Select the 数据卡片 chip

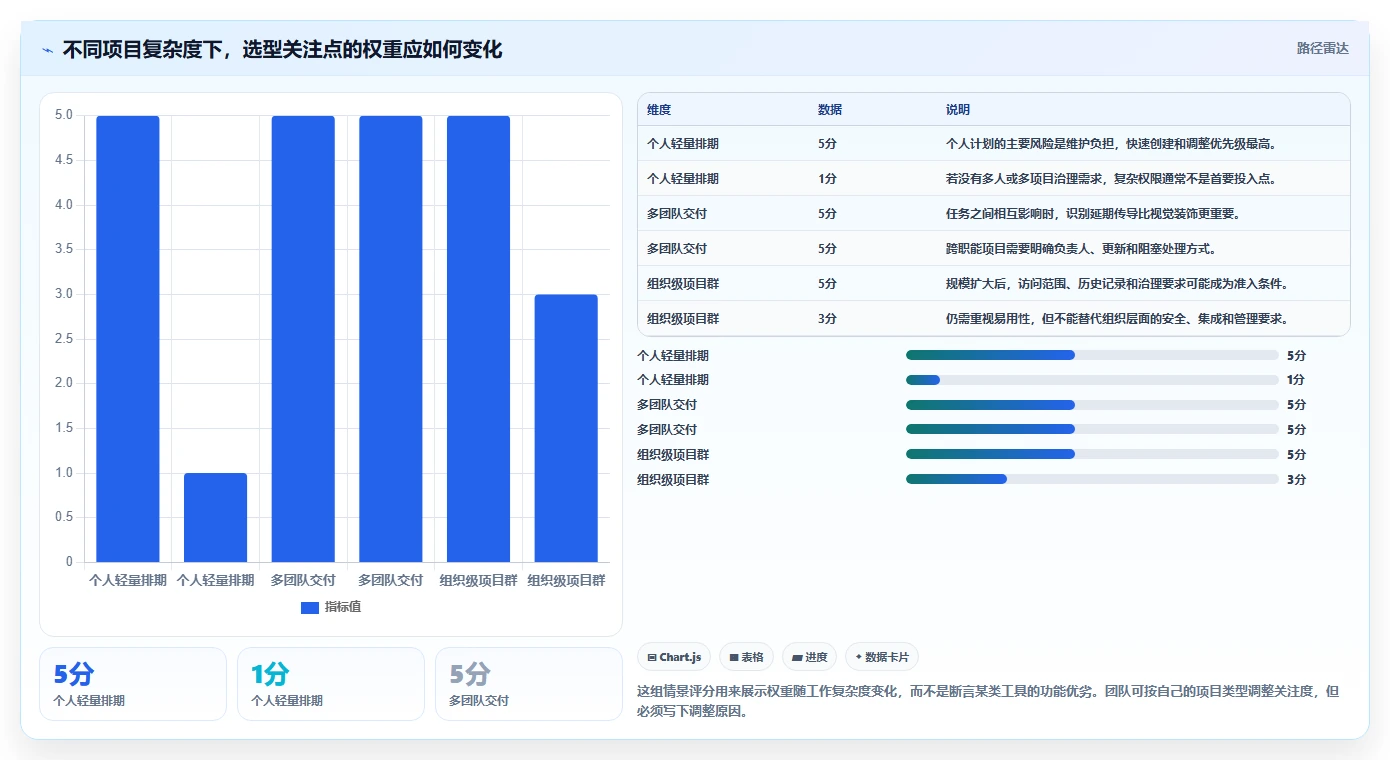(x=882, y=657)
